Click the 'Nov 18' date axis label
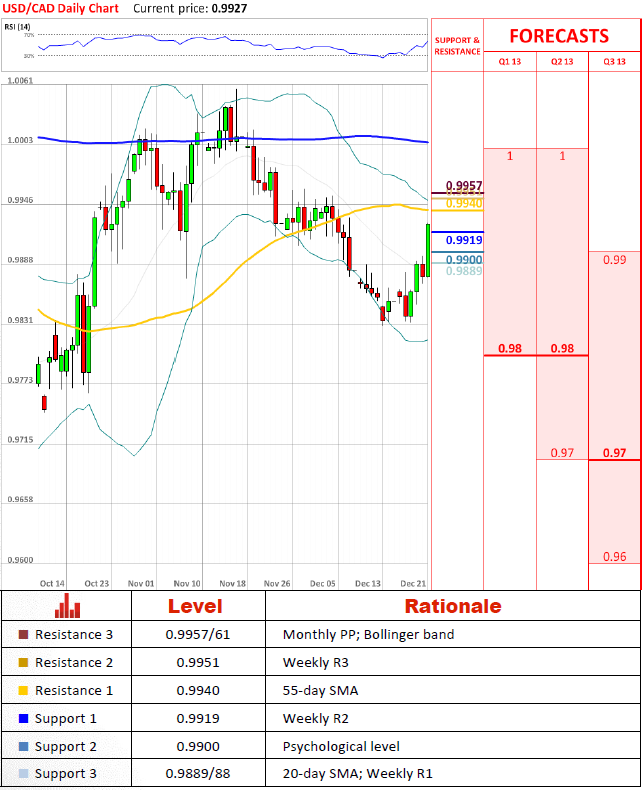644x790 pixels. point(232,583)
